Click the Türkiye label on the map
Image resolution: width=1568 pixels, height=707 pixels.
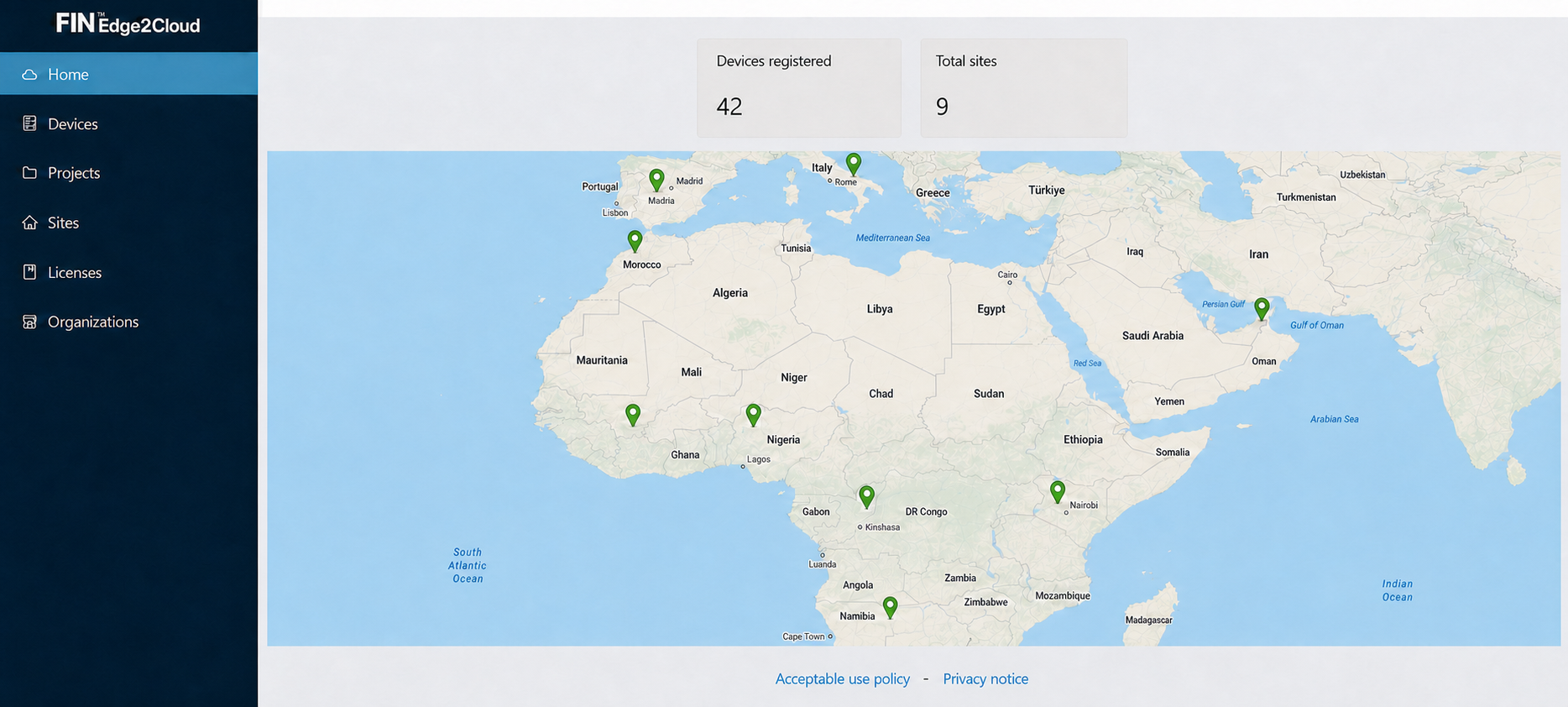[x=1047, y=190]
